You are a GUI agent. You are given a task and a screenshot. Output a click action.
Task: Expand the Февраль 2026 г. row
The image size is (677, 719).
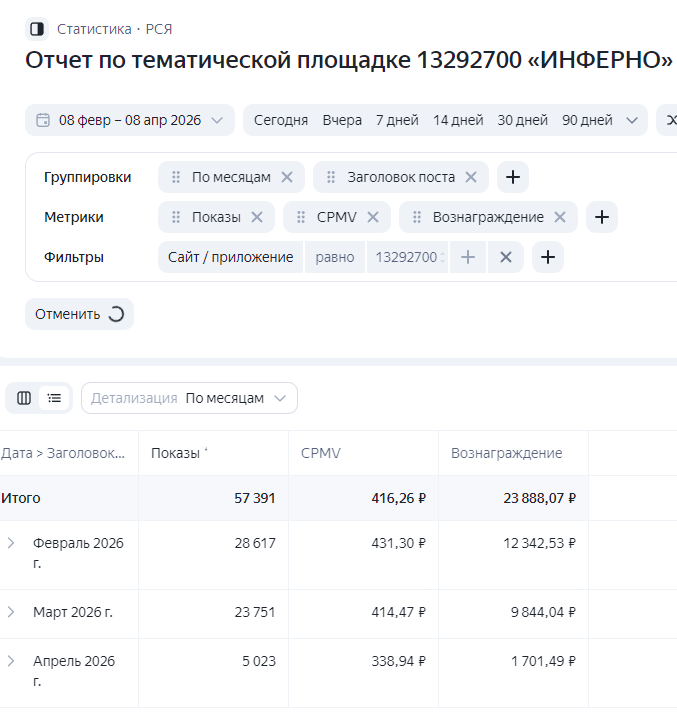tap(11, 543)
